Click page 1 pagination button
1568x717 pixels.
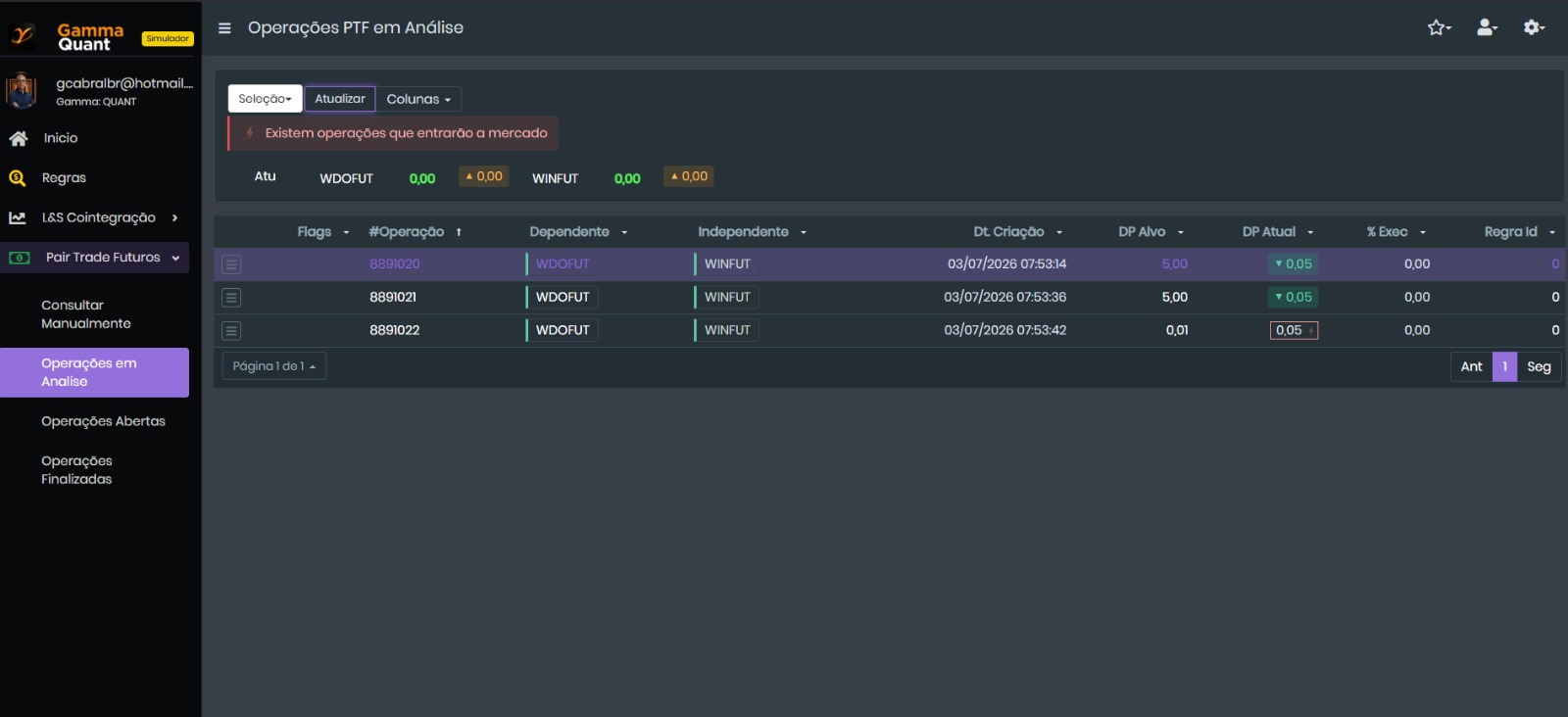[x=1505, y=366]
